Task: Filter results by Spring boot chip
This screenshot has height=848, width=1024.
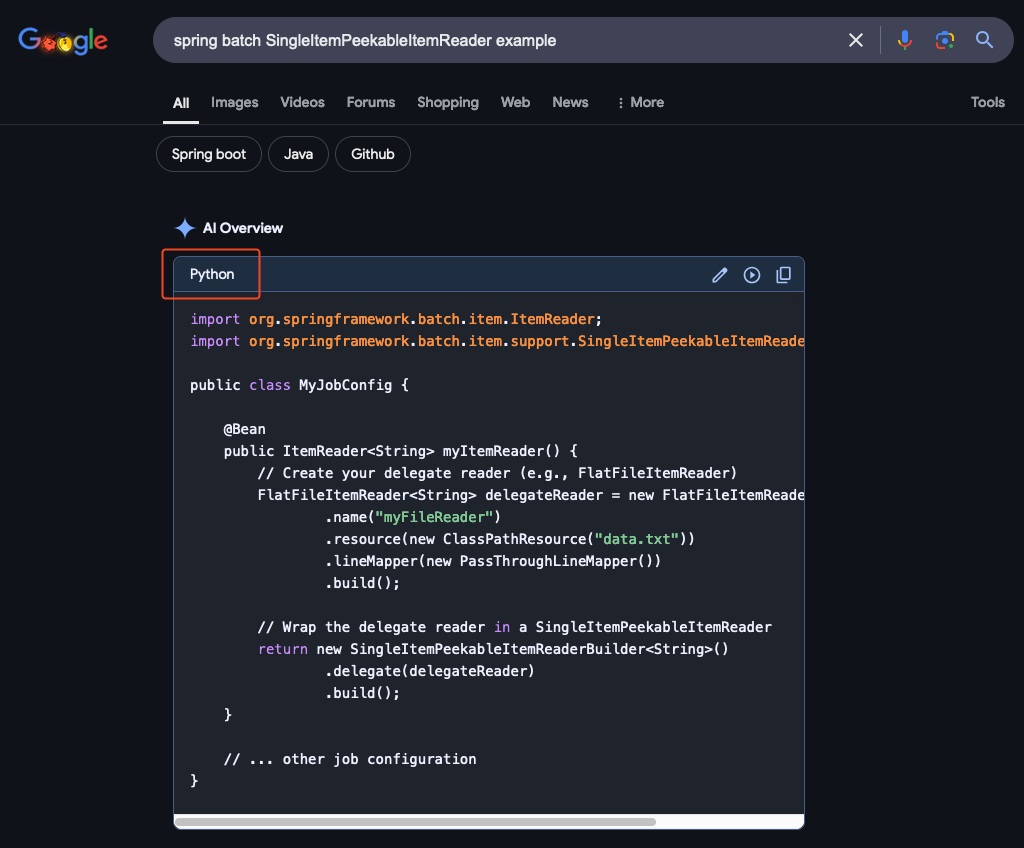Action: (209, 154)
